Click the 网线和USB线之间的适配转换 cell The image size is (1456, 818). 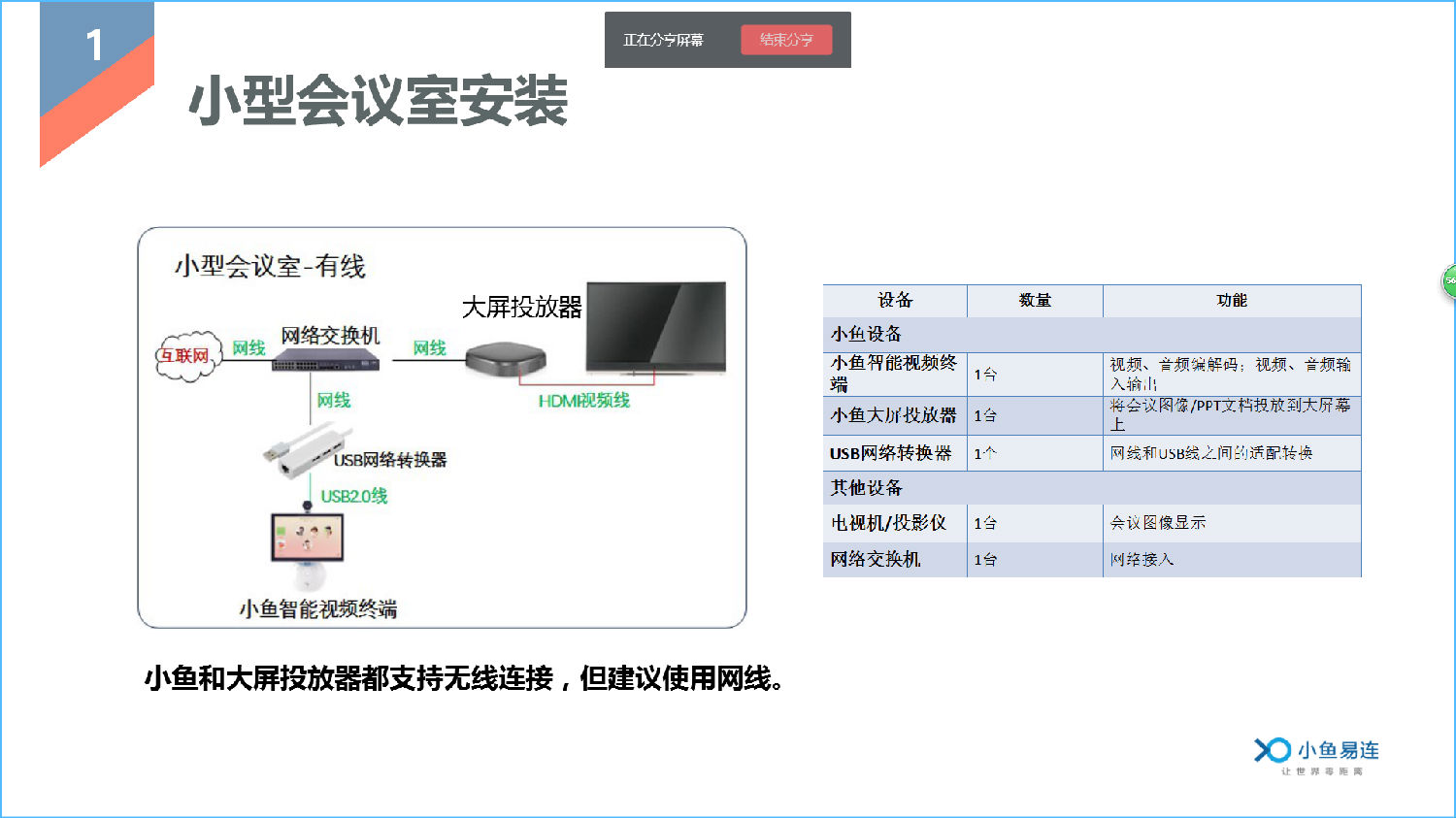pos(1232,453)
